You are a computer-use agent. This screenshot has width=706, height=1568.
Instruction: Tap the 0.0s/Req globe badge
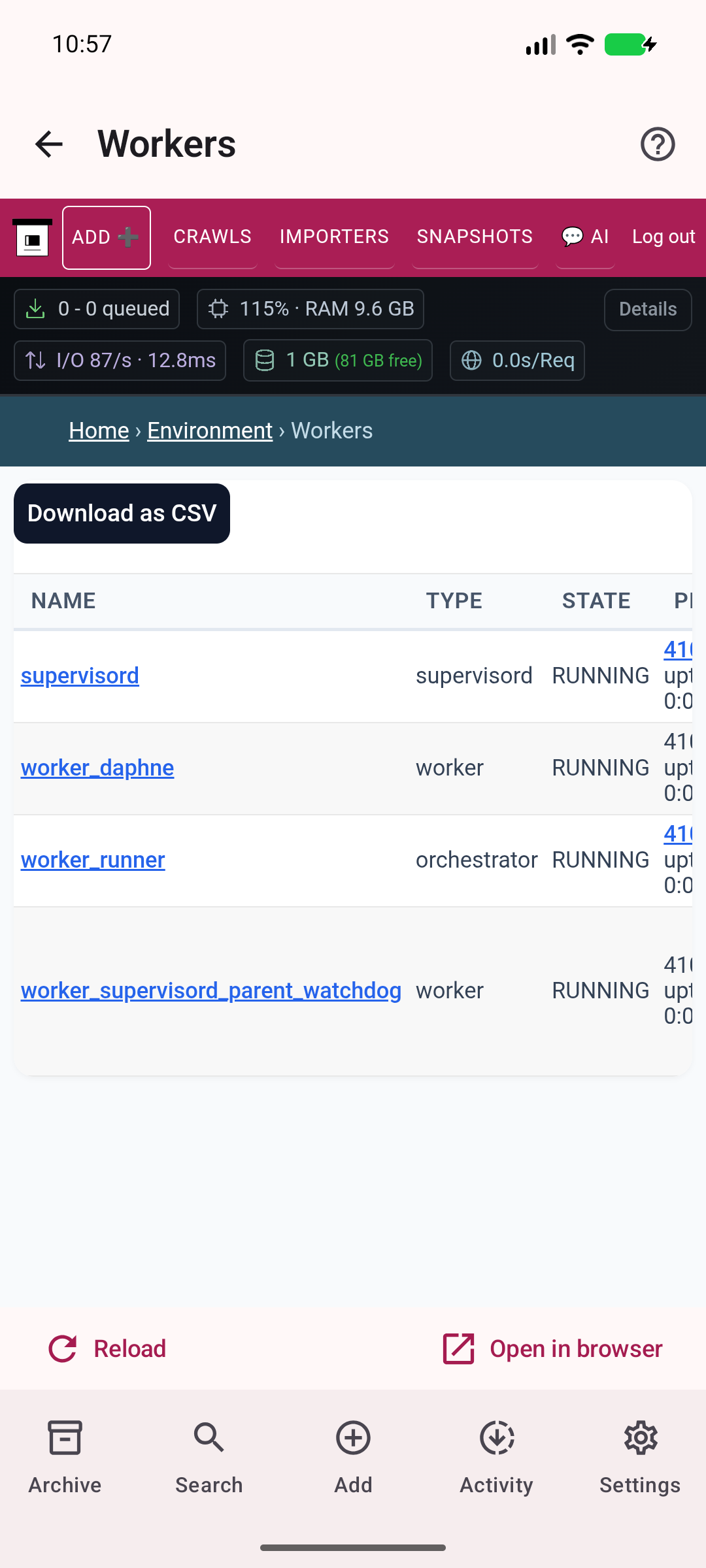517,361
